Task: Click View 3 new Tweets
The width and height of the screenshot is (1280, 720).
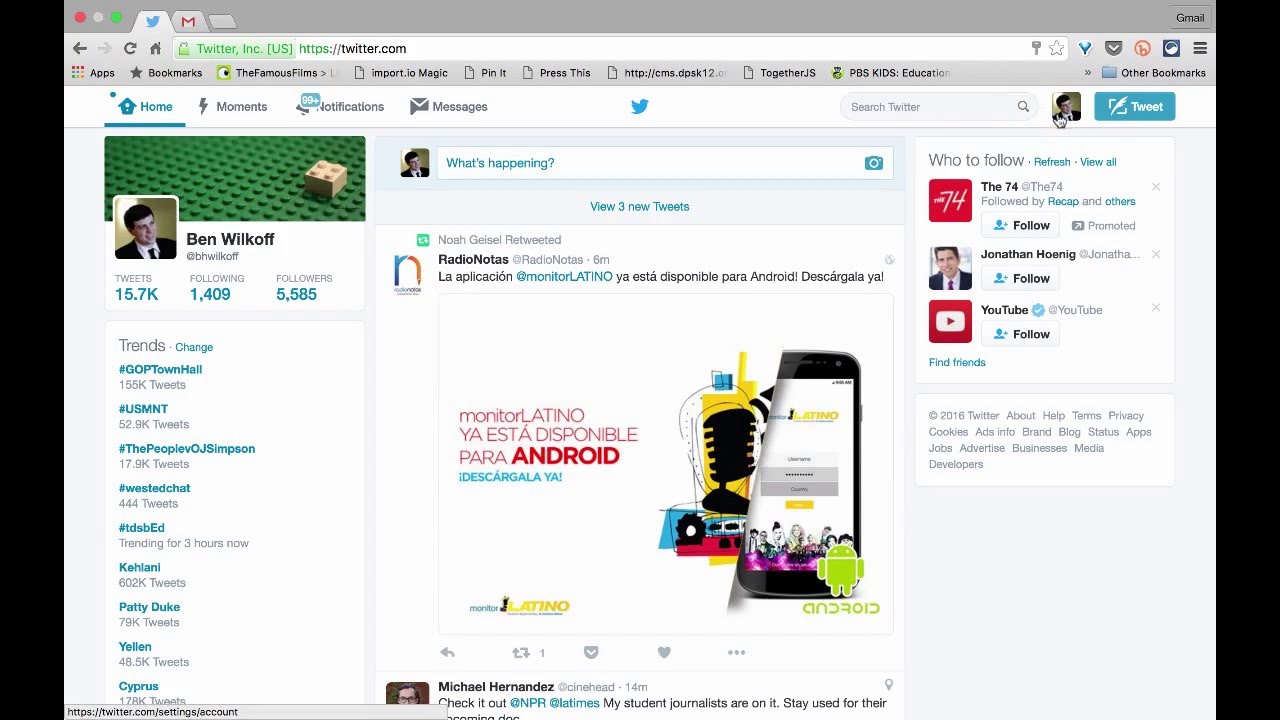Action: (x=639, y=206)
